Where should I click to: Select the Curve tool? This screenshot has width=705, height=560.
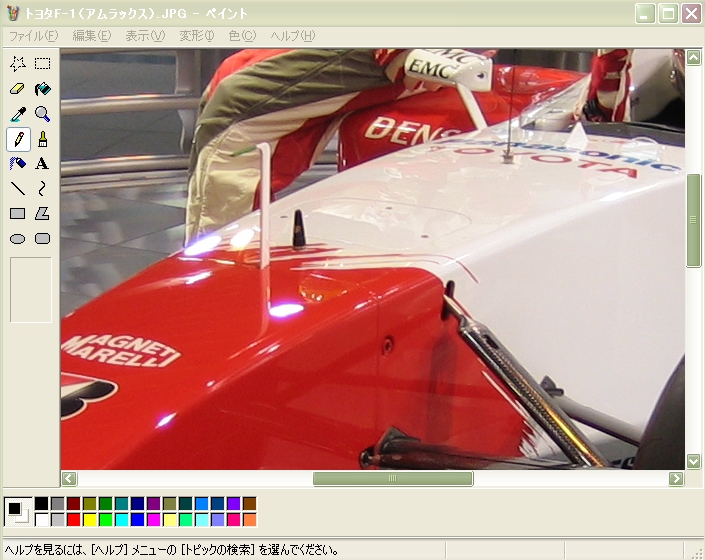coord(42,188)
